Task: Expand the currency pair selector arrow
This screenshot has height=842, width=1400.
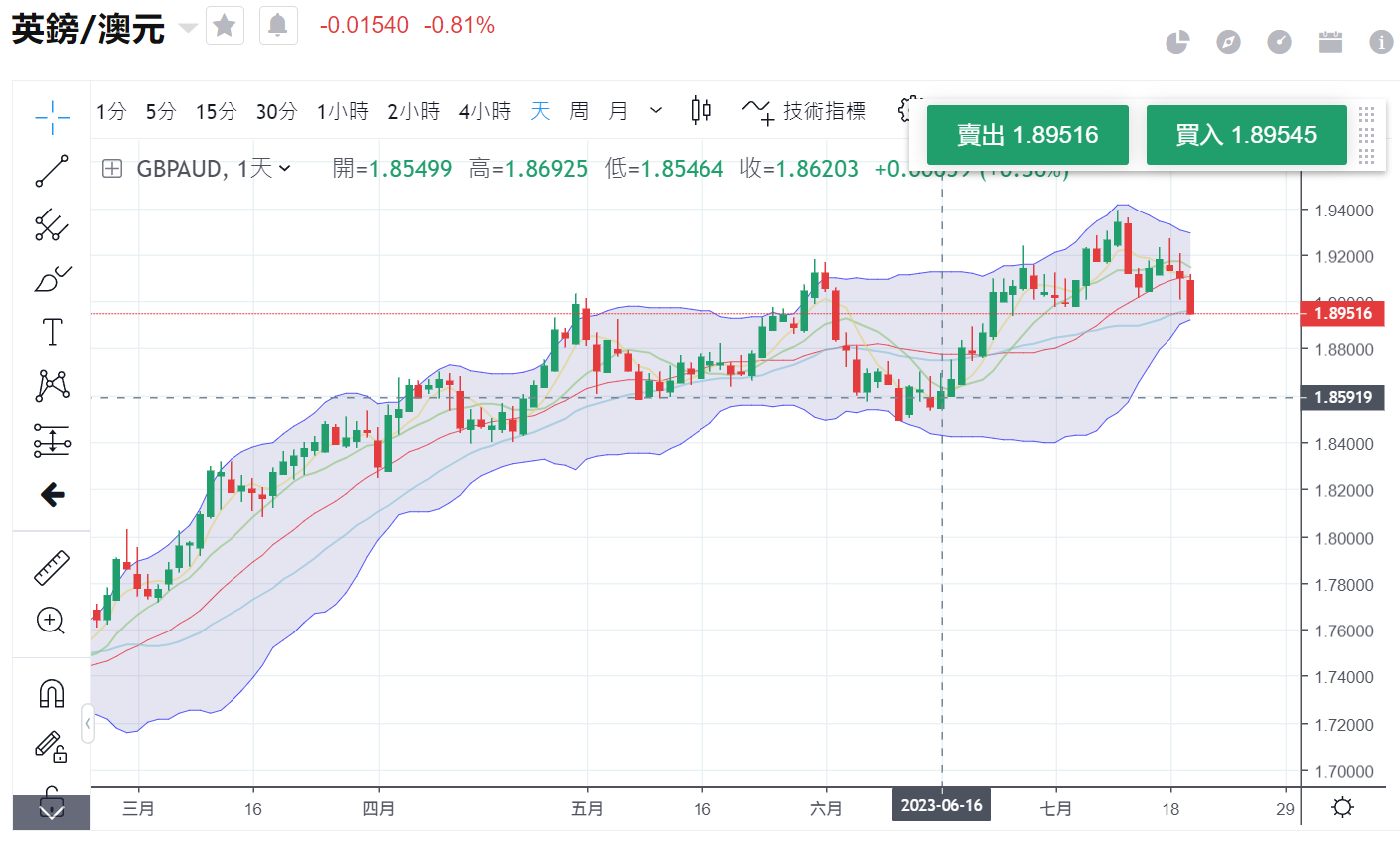Action: 187,28
